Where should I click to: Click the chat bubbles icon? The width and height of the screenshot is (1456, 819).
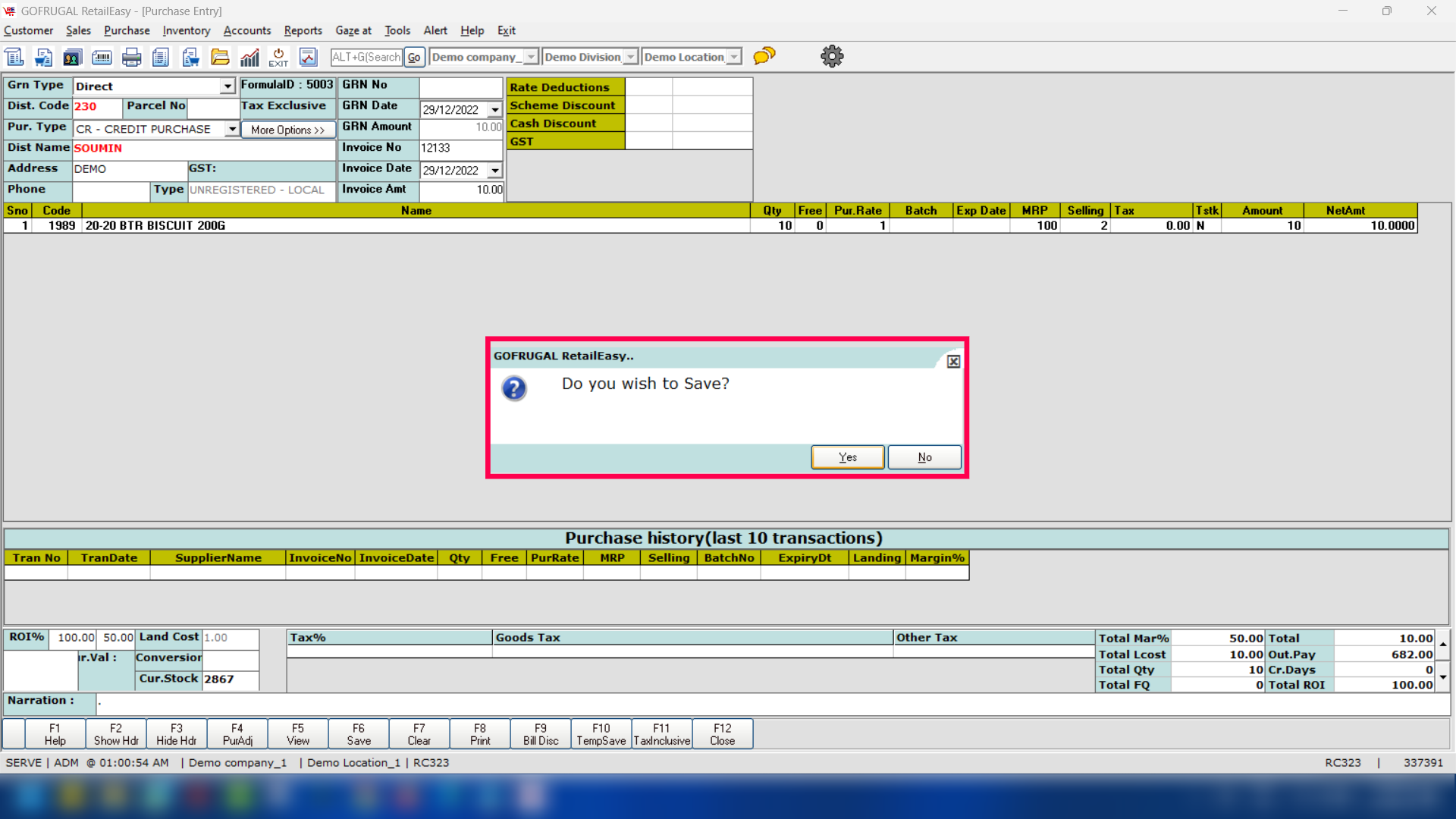[x=764, y=56]
